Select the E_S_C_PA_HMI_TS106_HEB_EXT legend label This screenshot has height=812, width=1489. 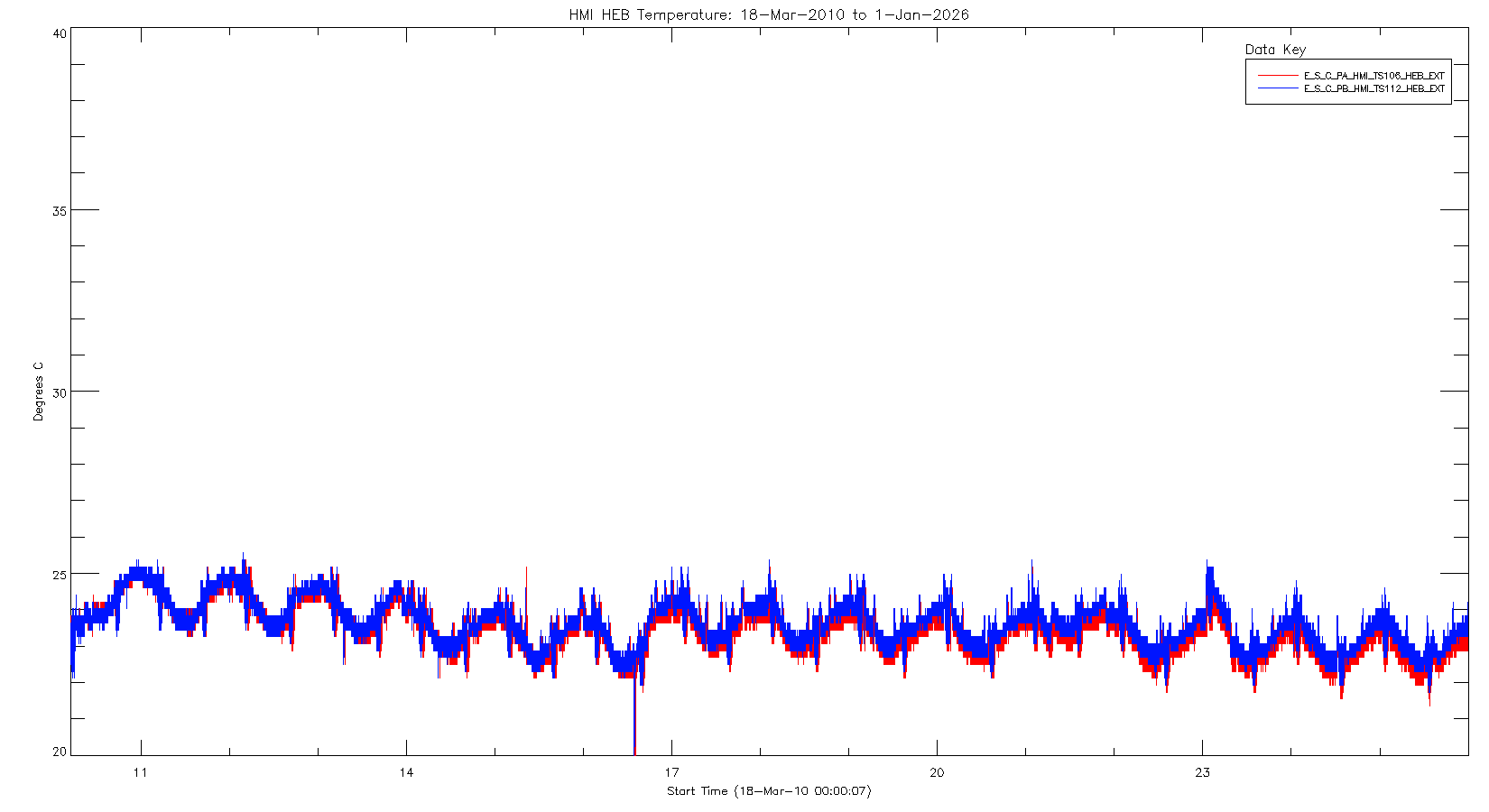click(1373, 76)
